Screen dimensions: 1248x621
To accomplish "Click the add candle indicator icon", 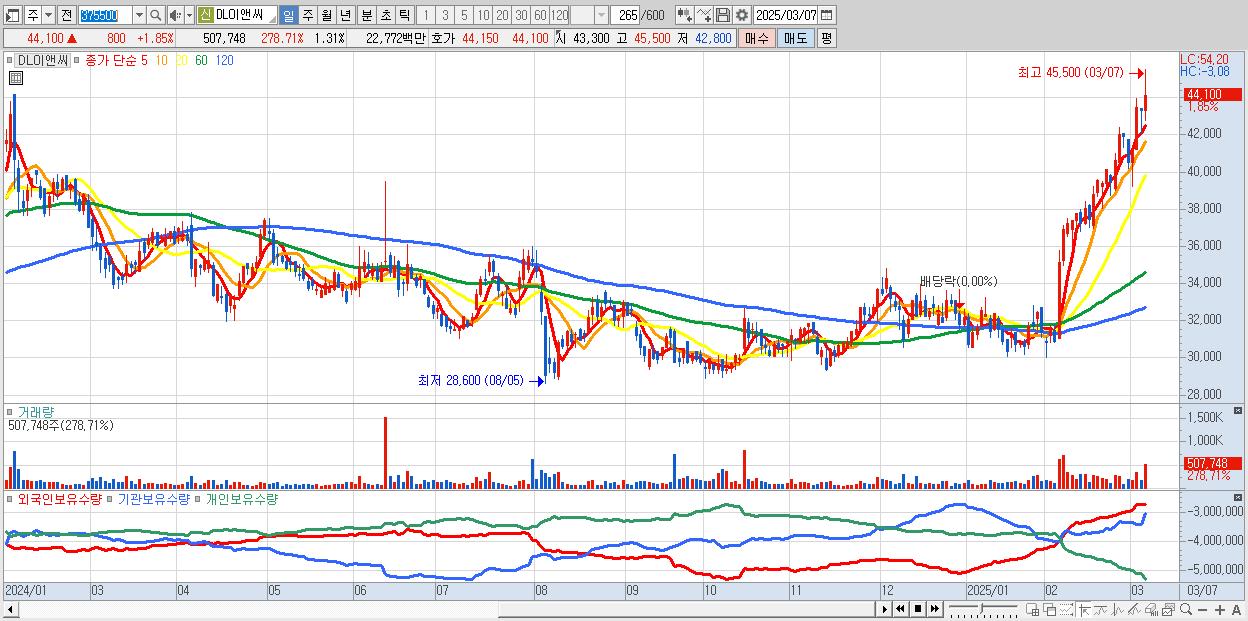I will (x=684, y=15).
